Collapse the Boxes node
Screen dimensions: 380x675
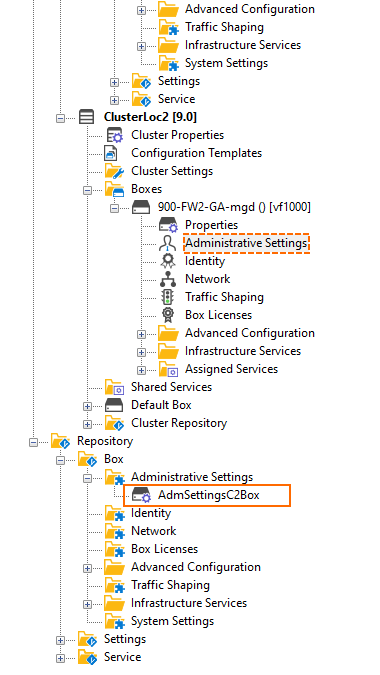(x=87, y=190)
